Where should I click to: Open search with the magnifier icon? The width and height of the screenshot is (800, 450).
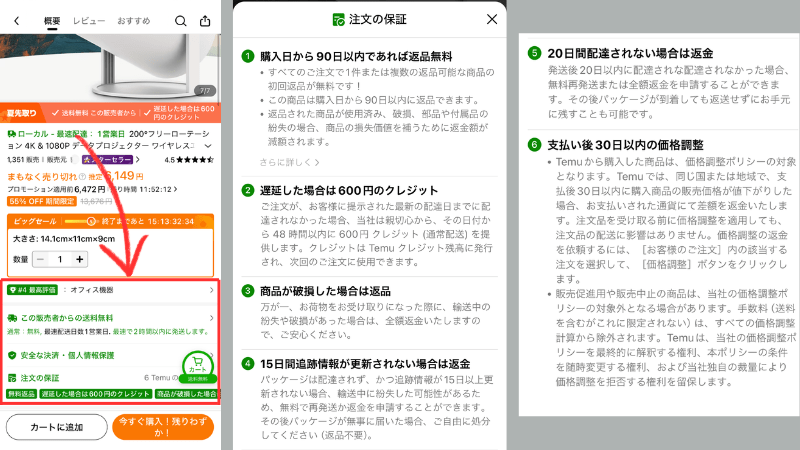181,21
